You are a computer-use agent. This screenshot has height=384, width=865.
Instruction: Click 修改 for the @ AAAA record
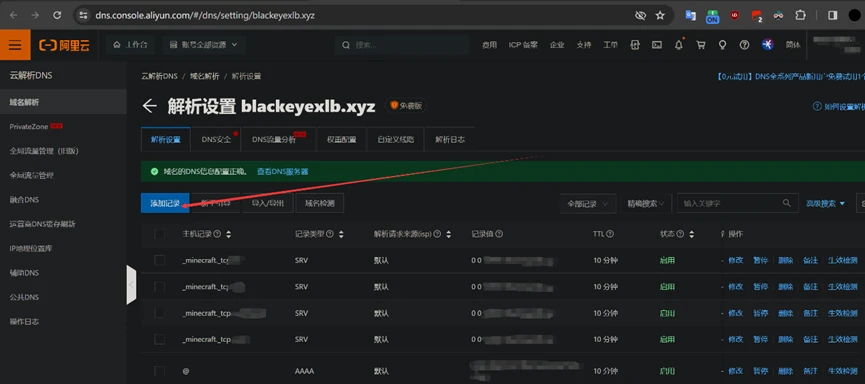735,371
